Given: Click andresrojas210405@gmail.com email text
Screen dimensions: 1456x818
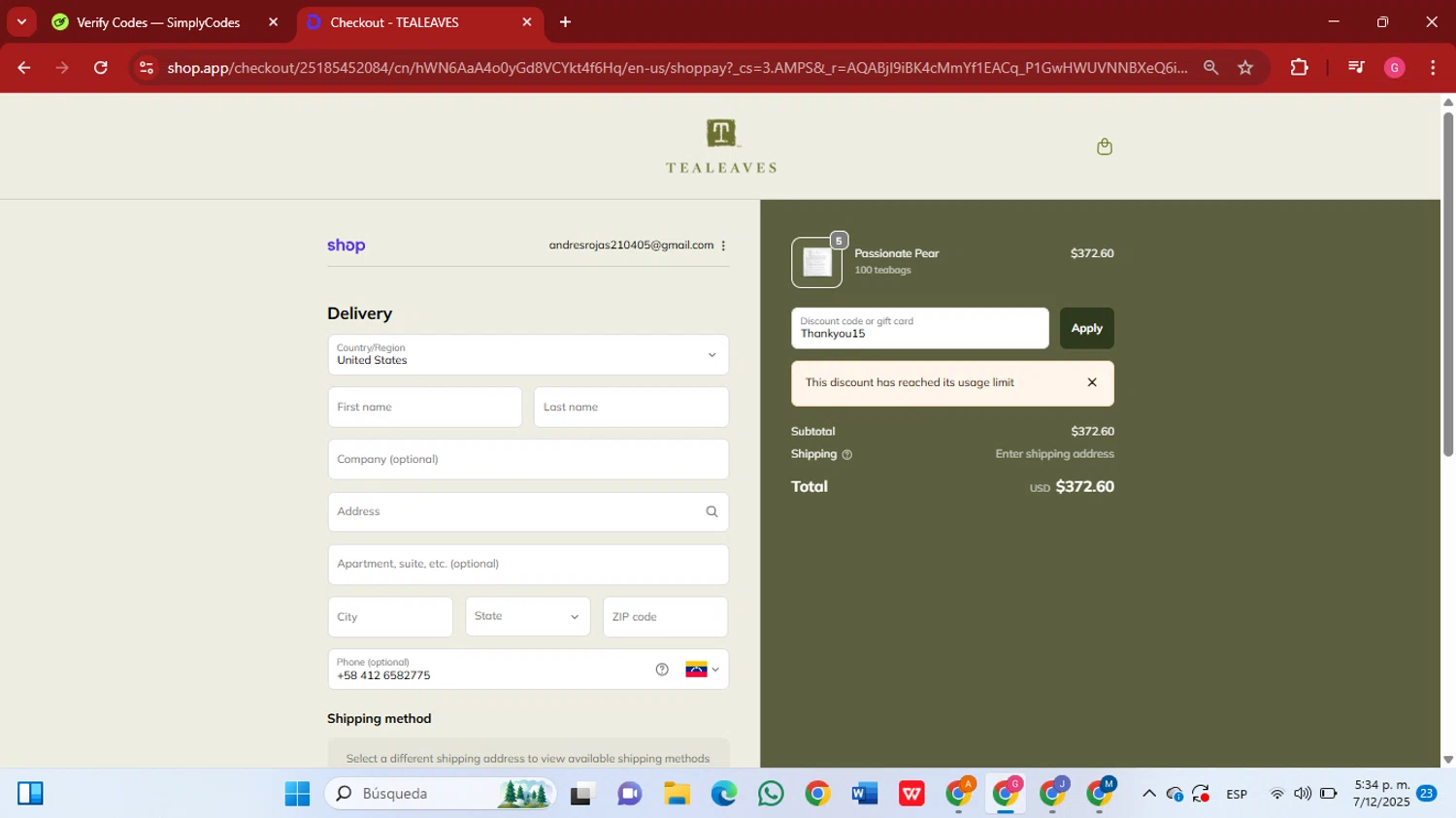Looking at the screenshot, I should click(631, 245).
